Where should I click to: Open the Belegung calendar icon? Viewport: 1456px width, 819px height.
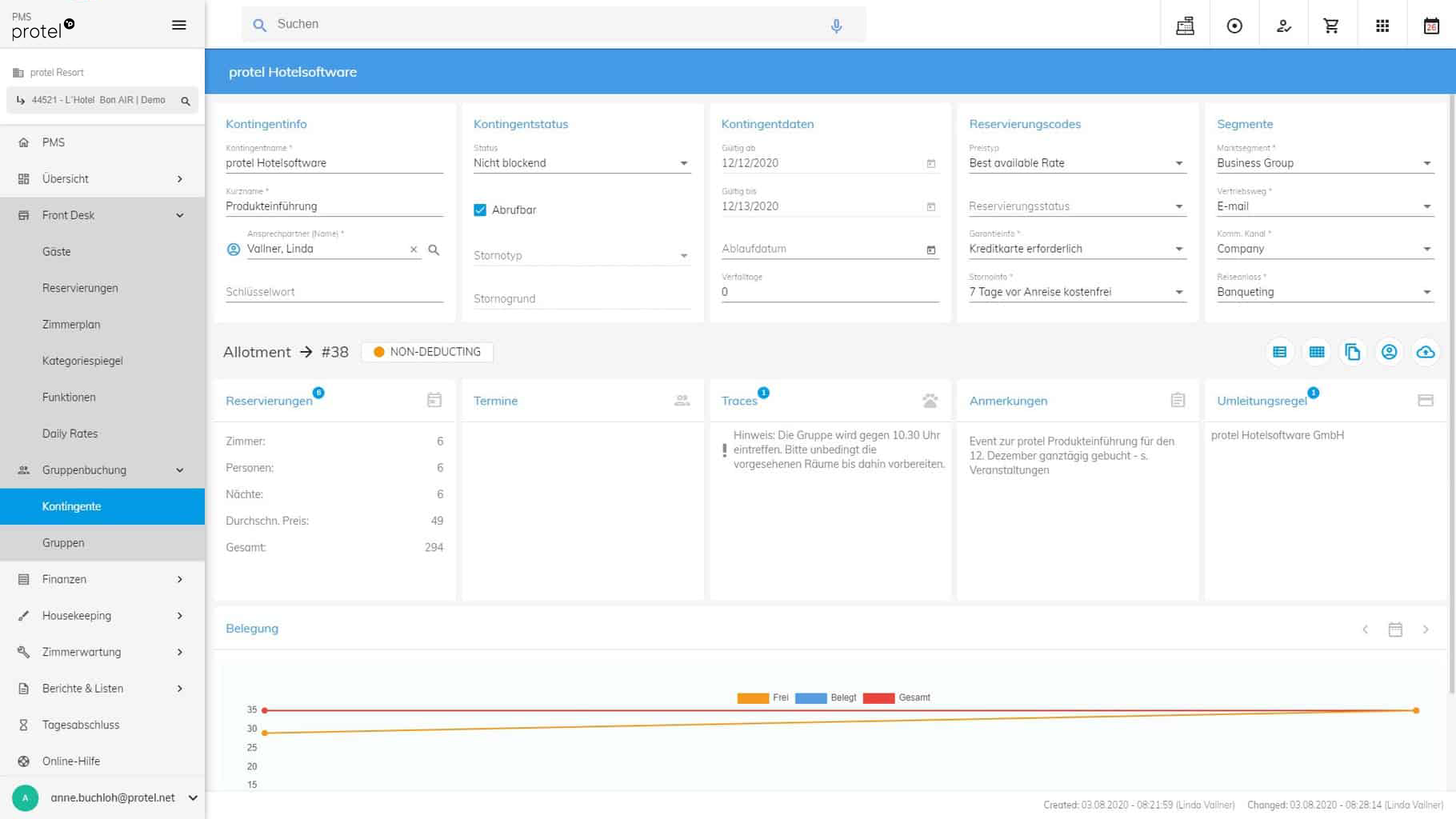click(1395, 629)
